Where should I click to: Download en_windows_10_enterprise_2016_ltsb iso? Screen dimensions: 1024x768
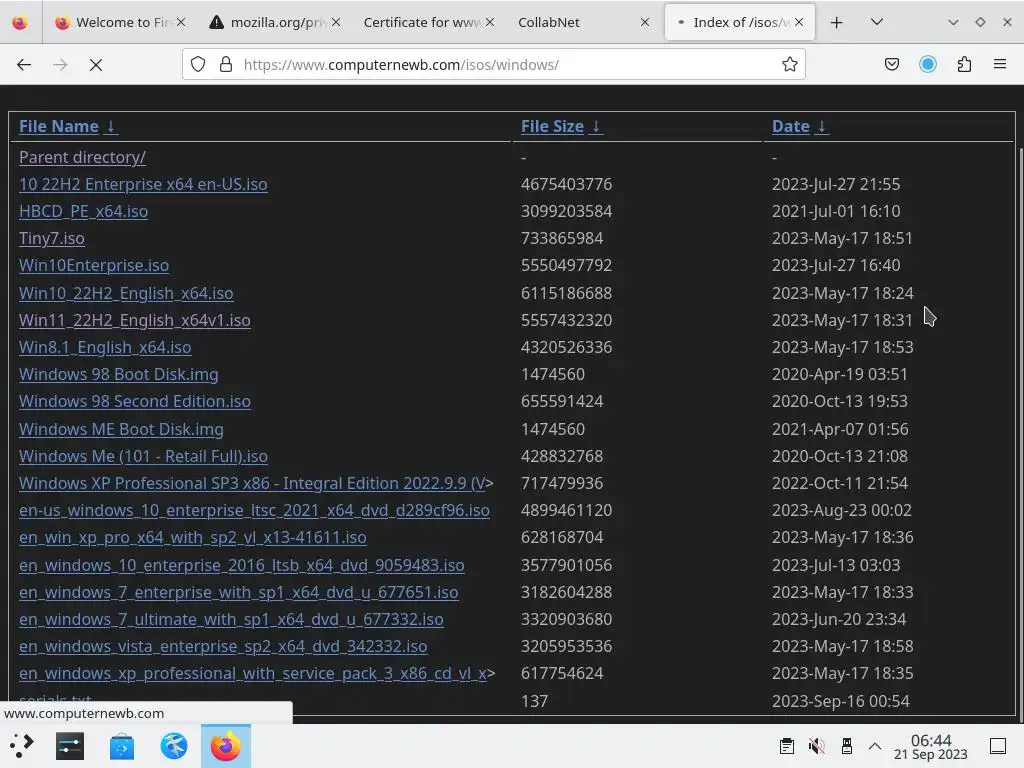tap(242, 565)
